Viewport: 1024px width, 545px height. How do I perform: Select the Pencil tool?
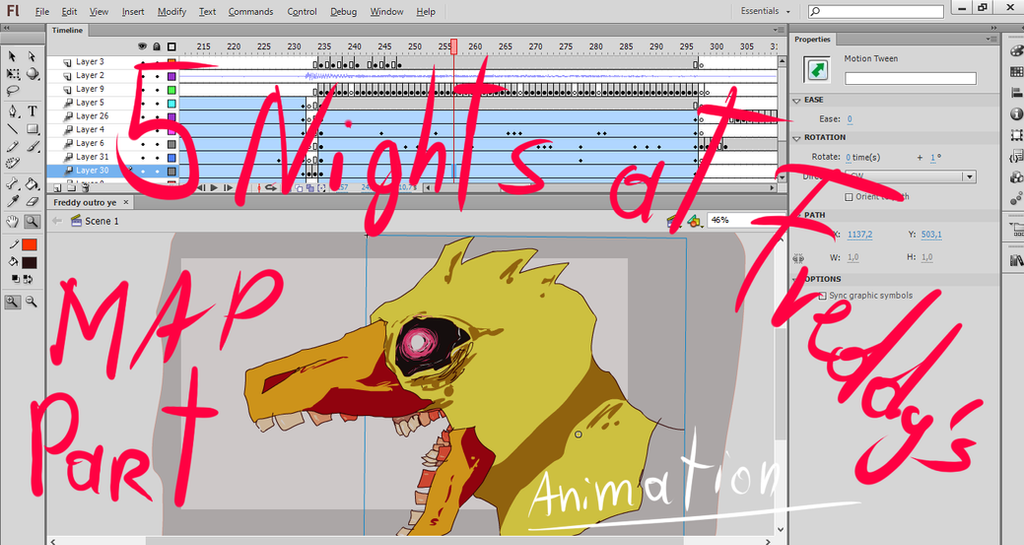[12, 146]
